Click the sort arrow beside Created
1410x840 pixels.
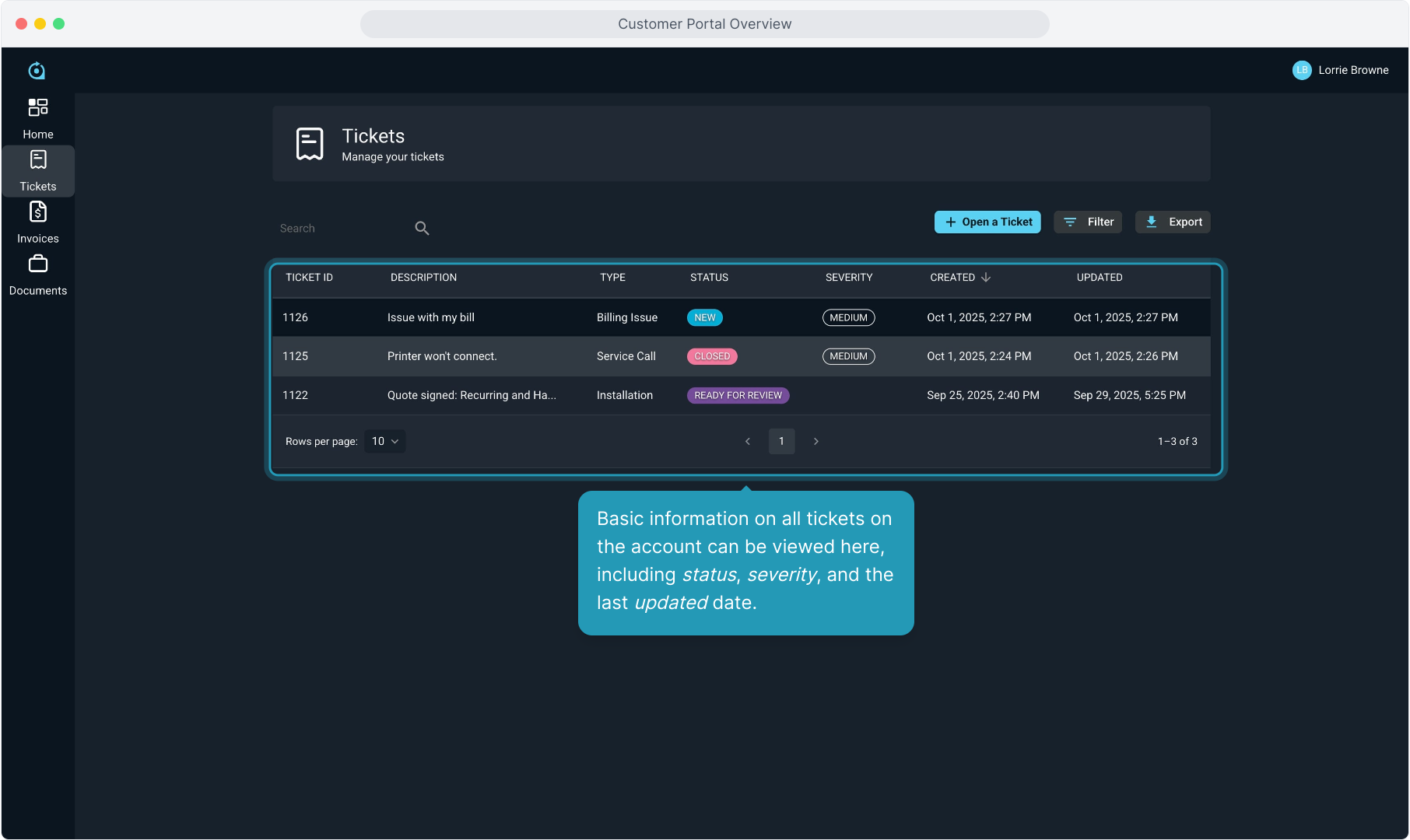point(986,278)
